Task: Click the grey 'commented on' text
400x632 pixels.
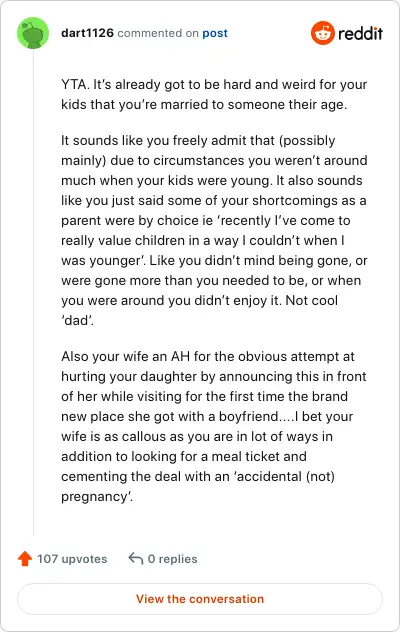Action: click(x=158, y=33)
